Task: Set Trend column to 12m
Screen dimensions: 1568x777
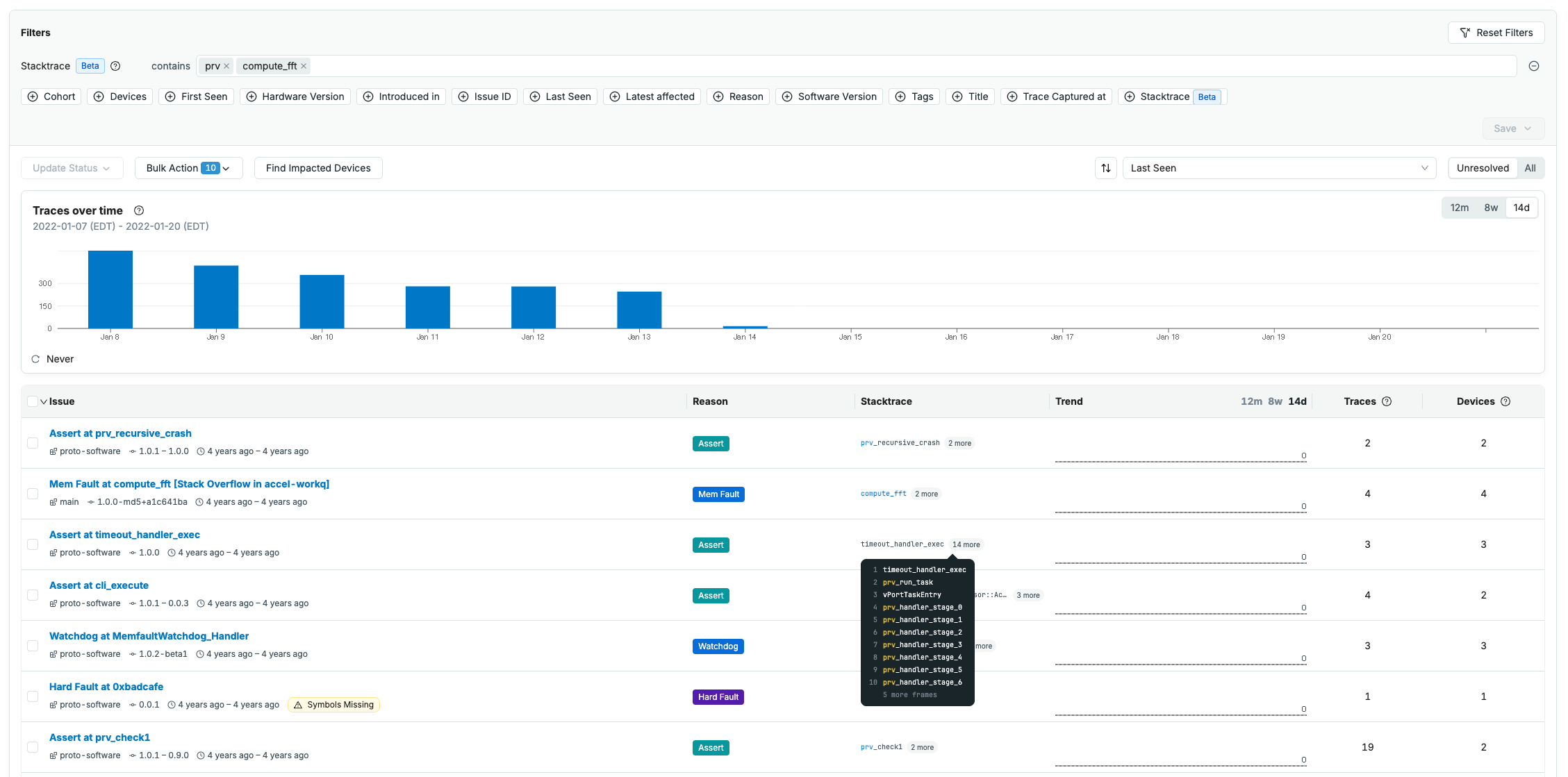Action: pyautogui.click(x=1251, y=401)
